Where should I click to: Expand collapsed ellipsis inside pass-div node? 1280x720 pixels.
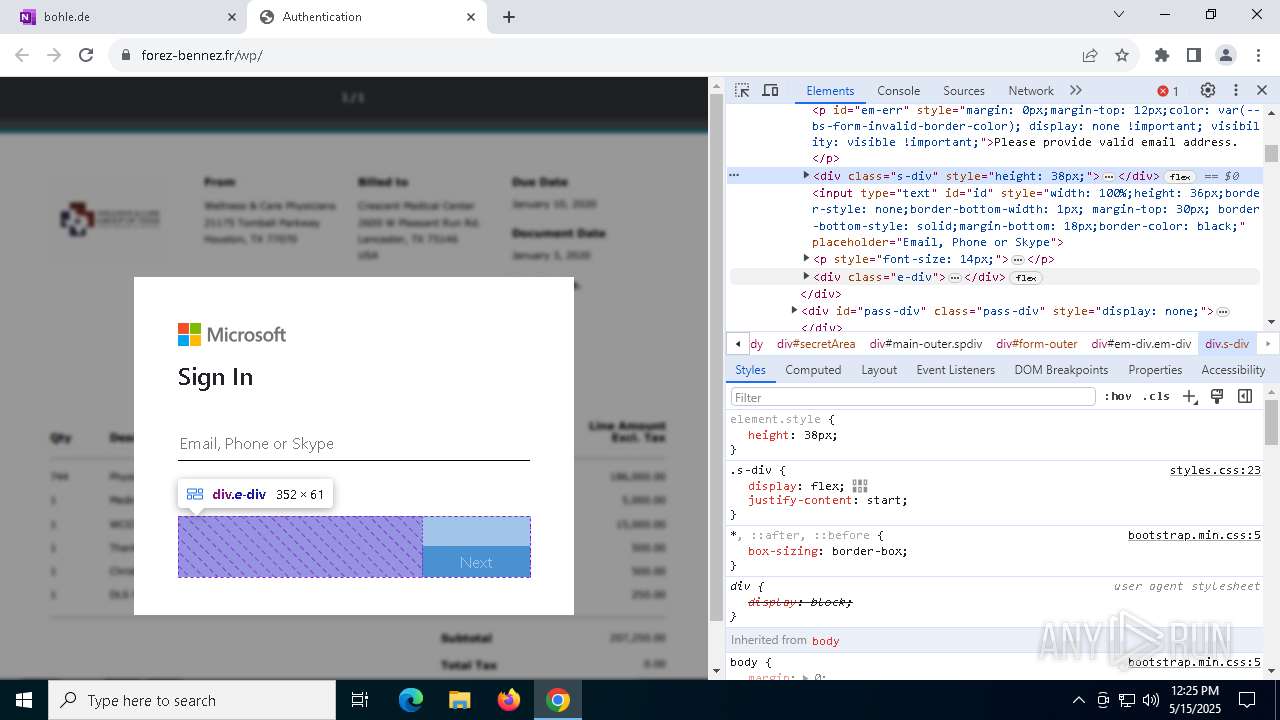coord(1223,312)
